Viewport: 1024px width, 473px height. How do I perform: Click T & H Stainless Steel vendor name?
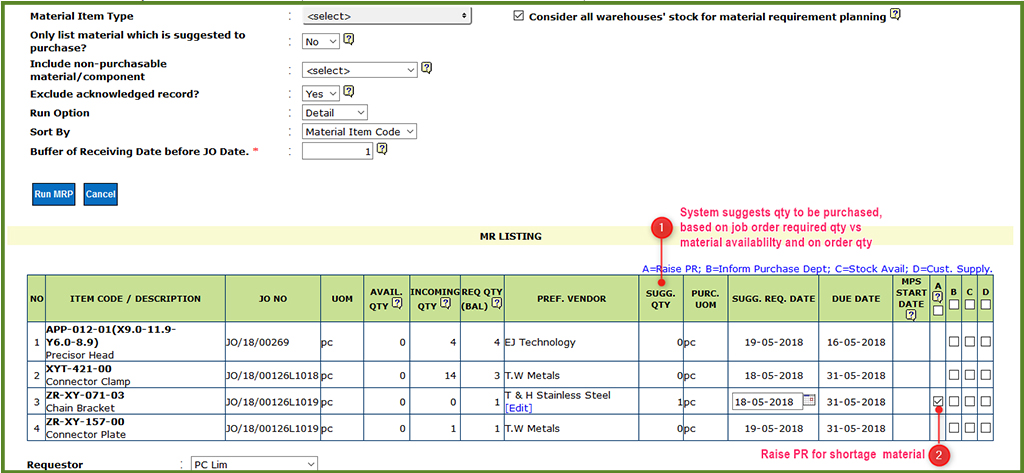(x=558, y=395)
